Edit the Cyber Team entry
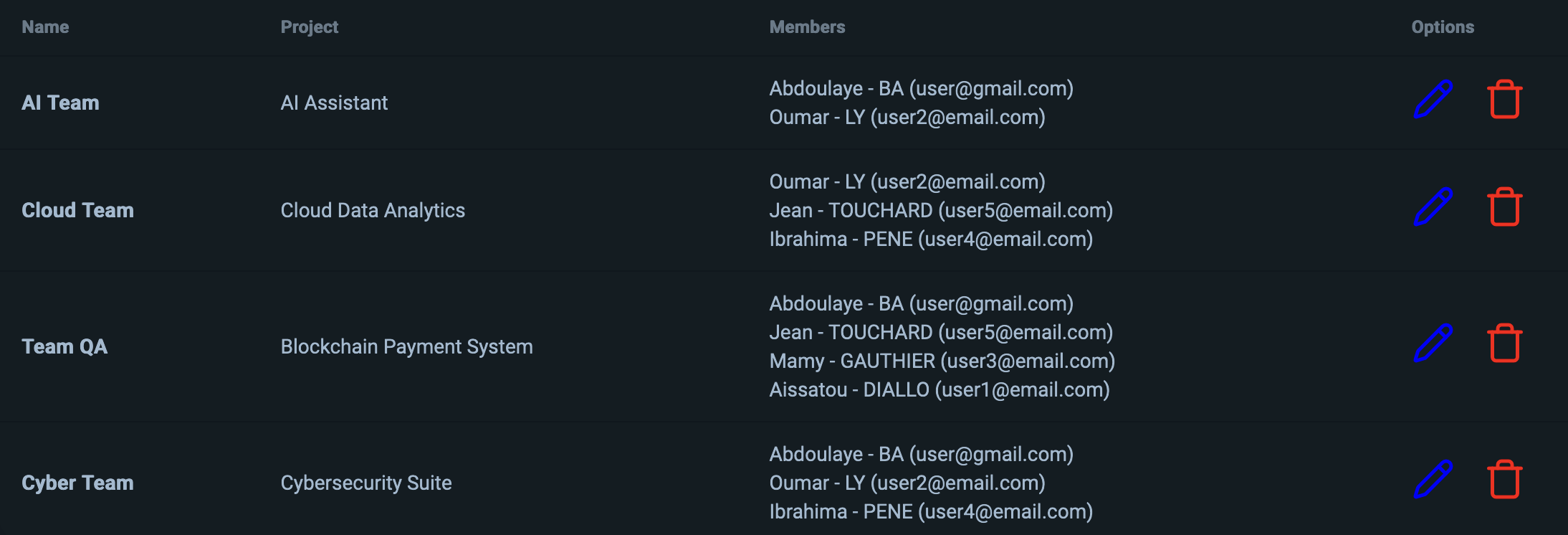1568x535 pixels. (1433, 480)
